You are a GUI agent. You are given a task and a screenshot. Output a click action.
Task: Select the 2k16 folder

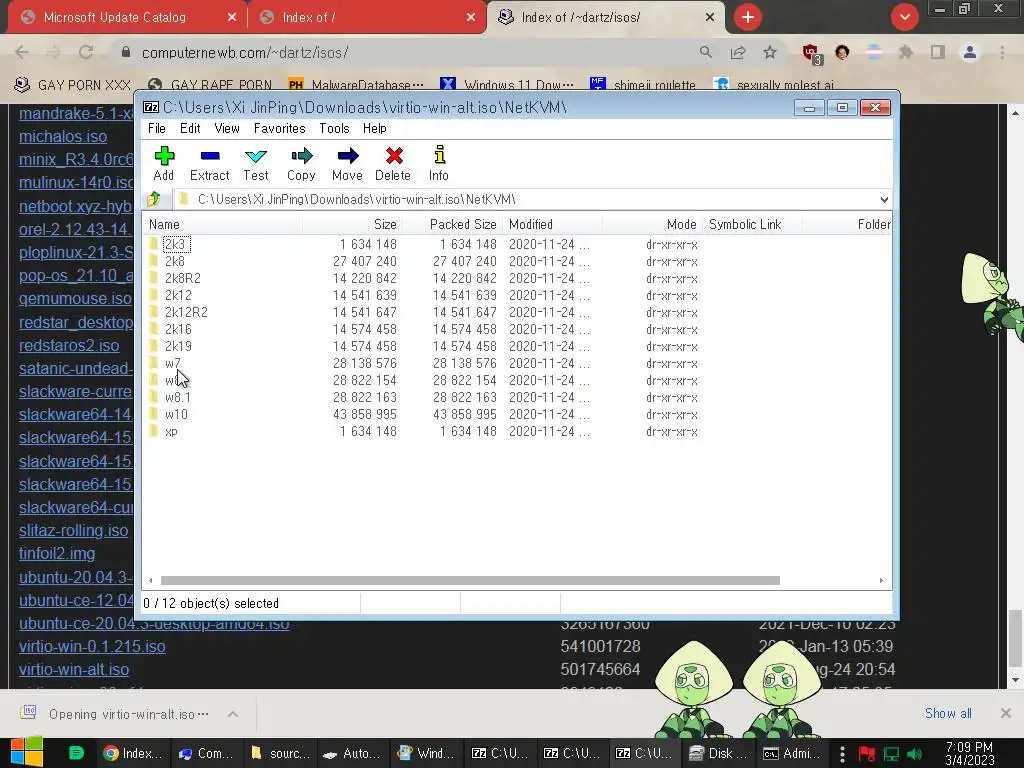click(178, 329)
